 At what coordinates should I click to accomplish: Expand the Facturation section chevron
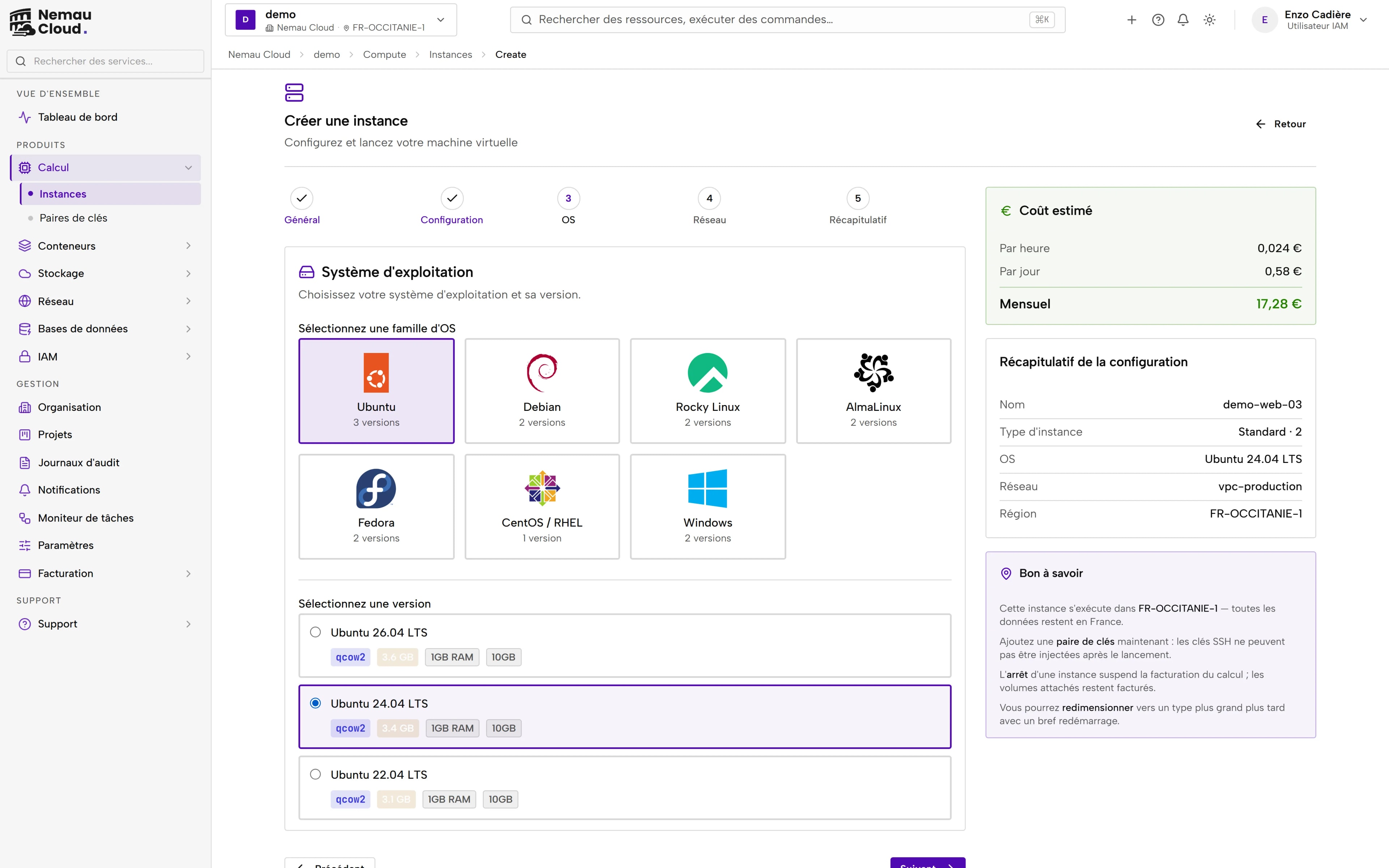188,574
